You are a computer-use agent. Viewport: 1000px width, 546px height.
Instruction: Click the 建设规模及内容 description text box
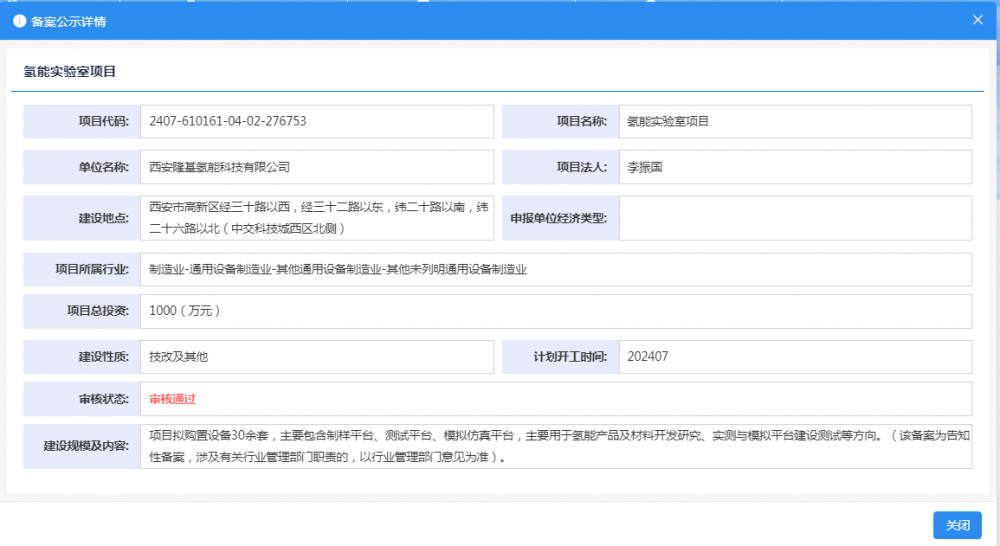point(555,446)
